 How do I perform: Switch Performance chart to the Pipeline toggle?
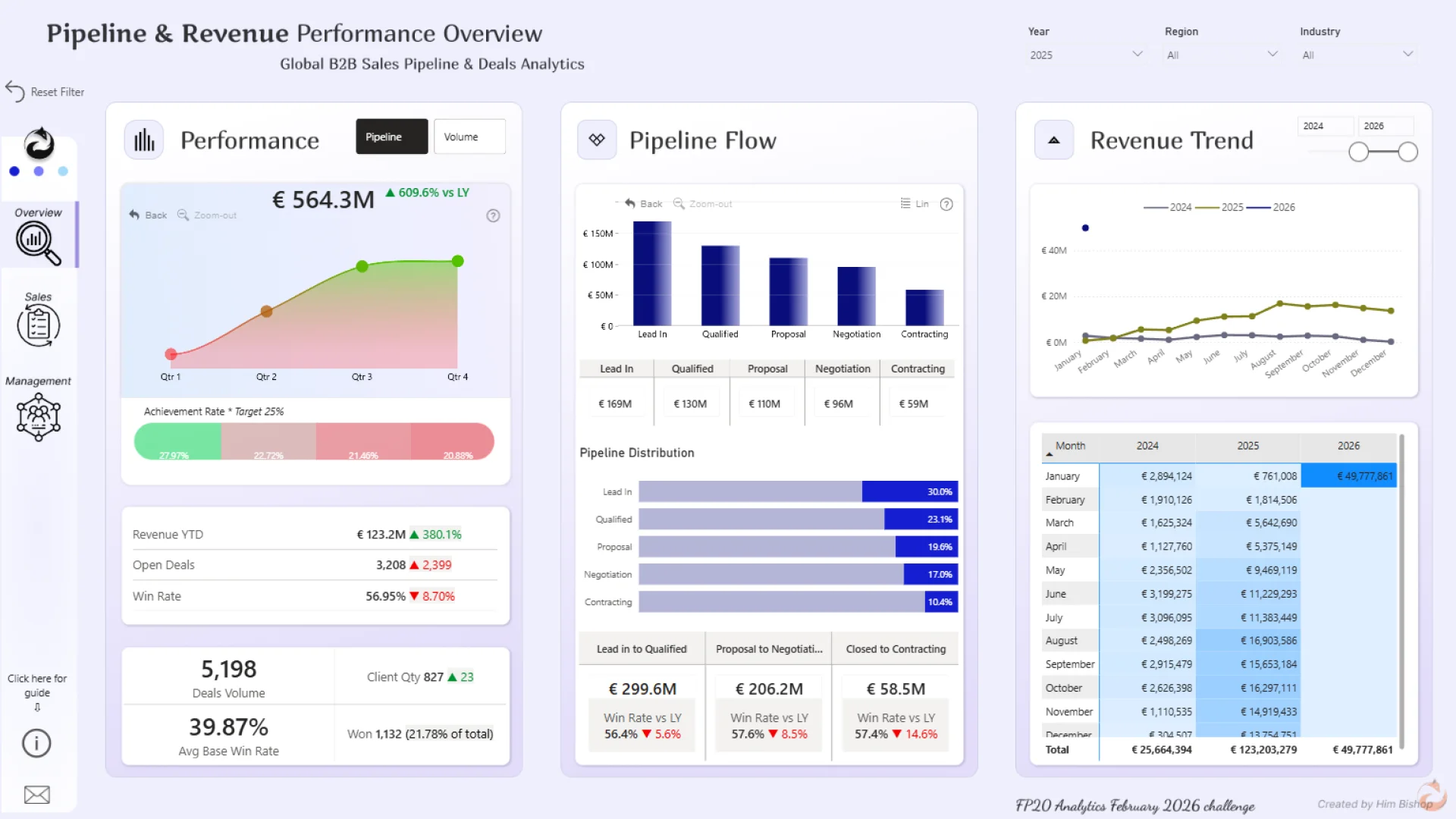391,136
